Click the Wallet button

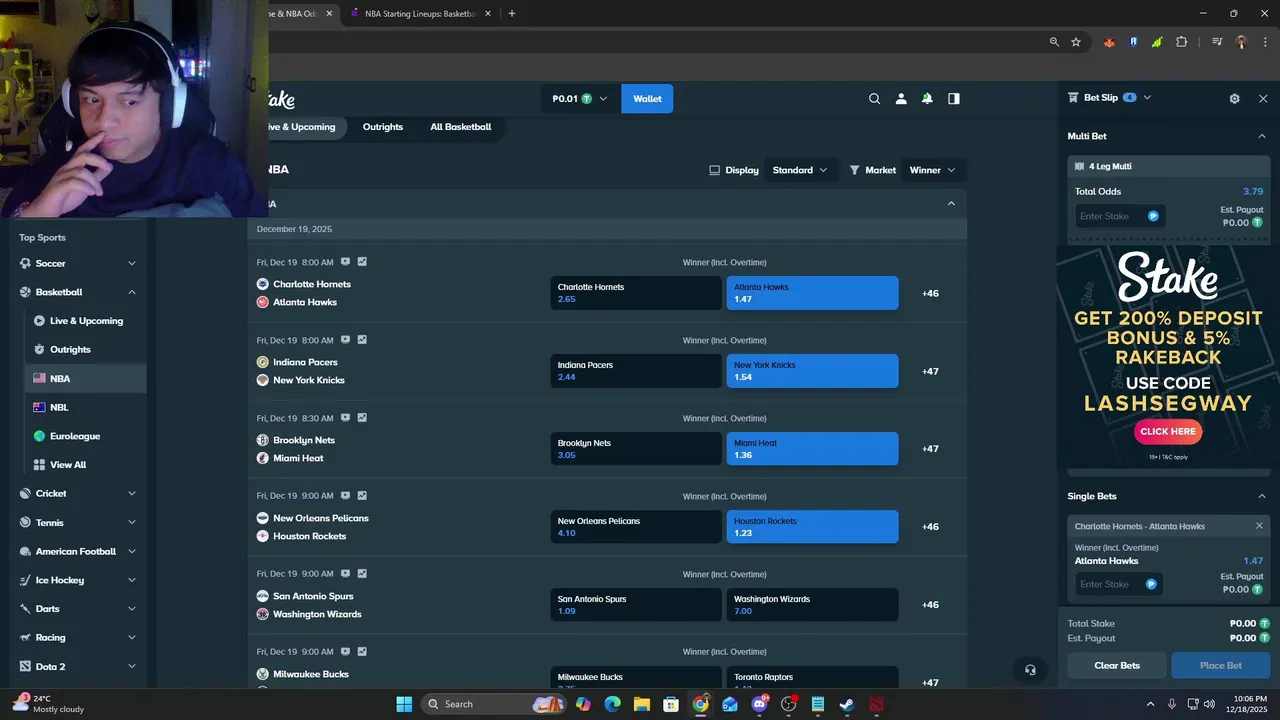tap(647, 99)
